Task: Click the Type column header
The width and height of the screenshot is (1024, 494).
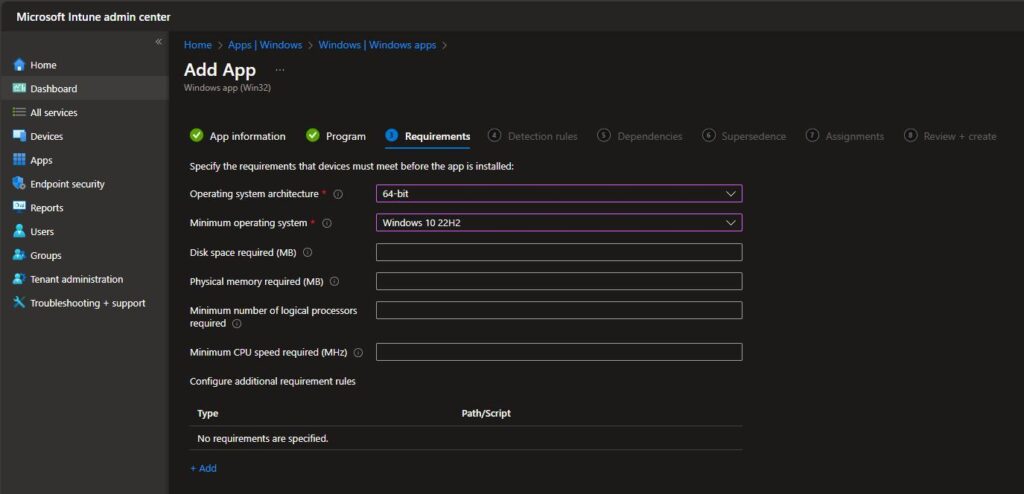Action: (208, 414)
